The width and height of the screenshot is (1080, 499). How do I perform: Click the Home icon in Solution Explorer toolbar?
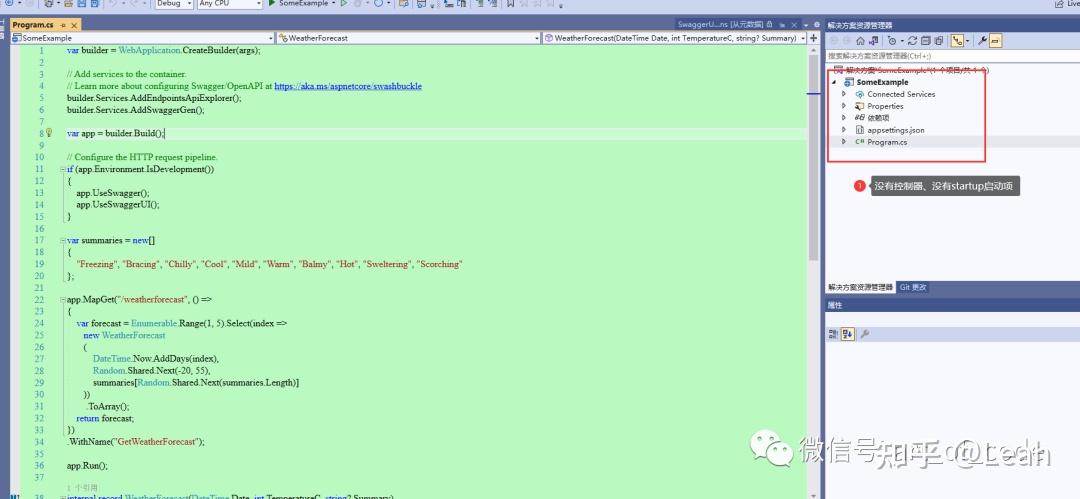(x=860, y=41)
